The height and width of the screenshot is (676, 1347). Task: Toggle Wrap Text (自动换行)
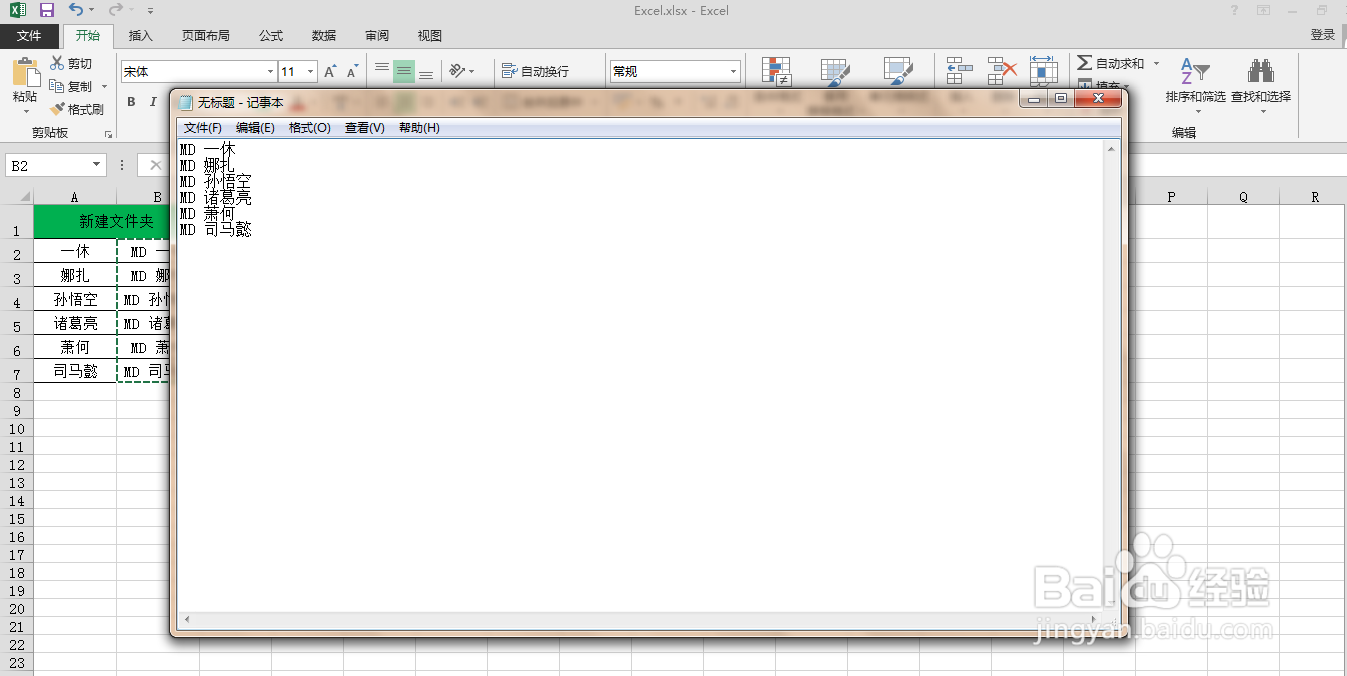click(535, 72)
